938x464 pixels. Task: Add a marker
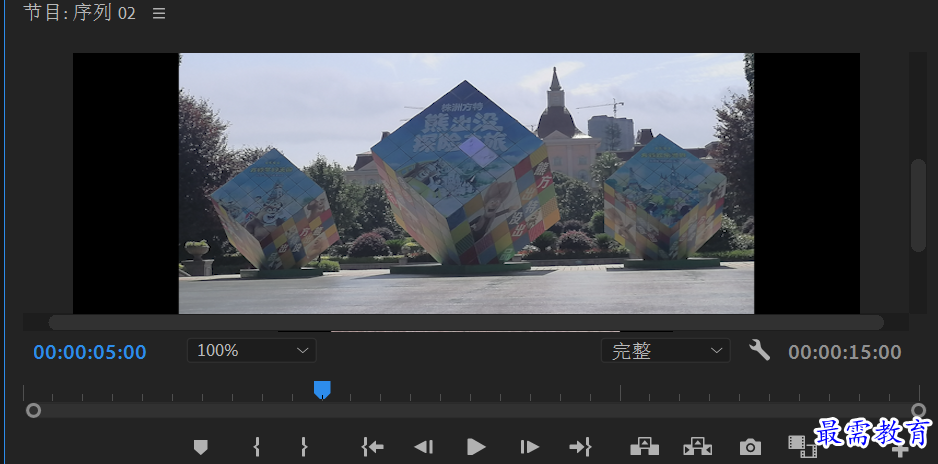click(200, 447)
